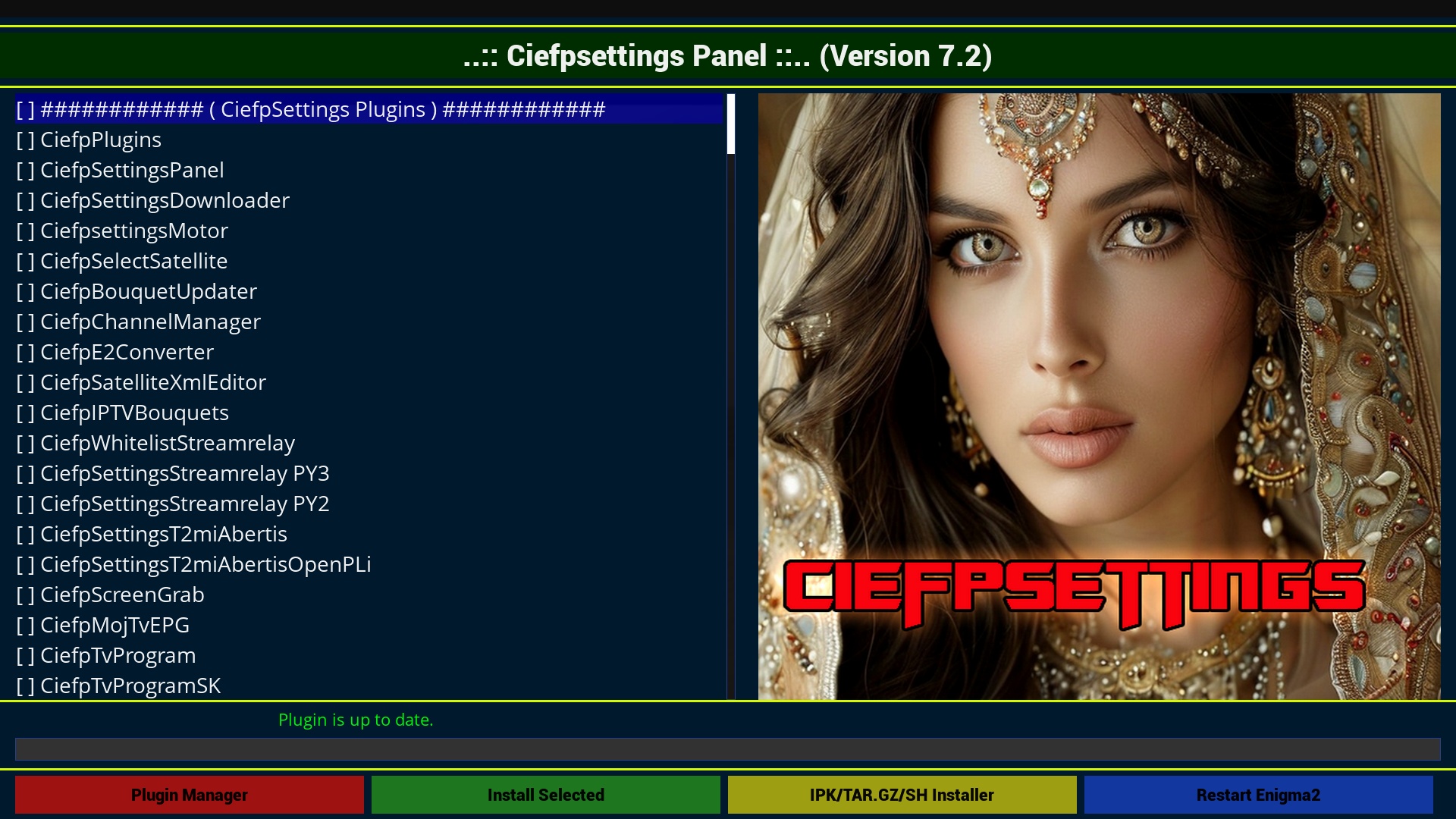Viewport: 1456px width, 819px height.
Task: Select CiefpSettingsT2miAbertisOpenPLi row
Action: [370, 564]
